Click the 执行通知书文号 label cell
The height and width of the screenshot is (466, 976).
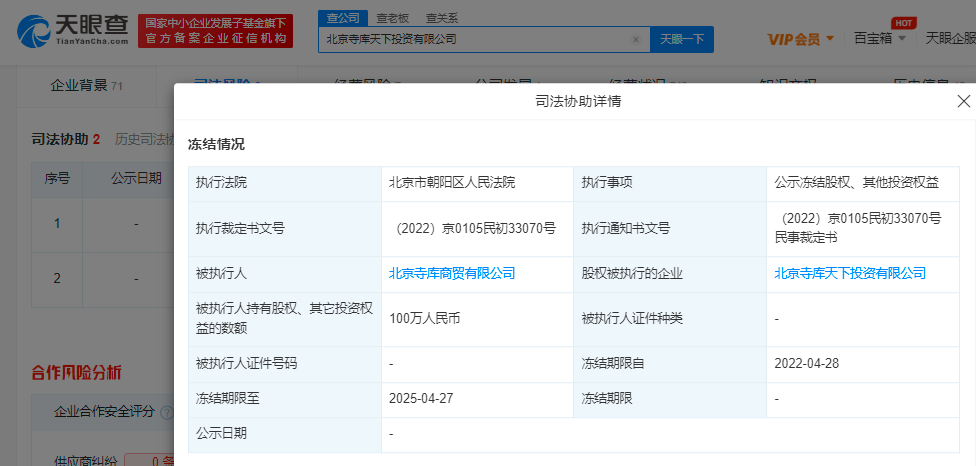click(670, 229)
